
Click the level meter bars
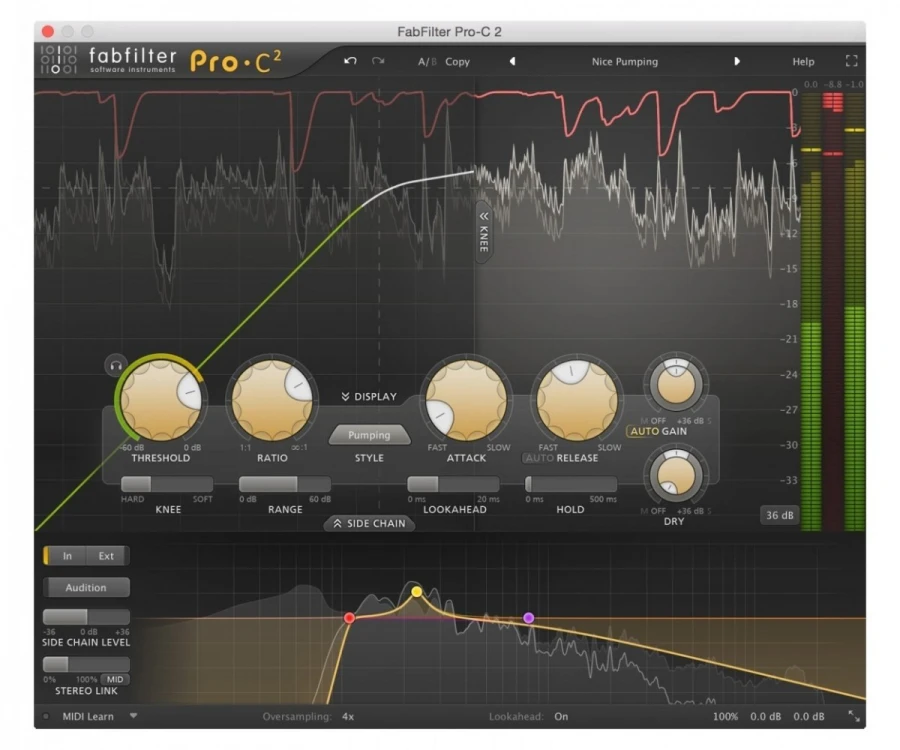tap(832, 310)
